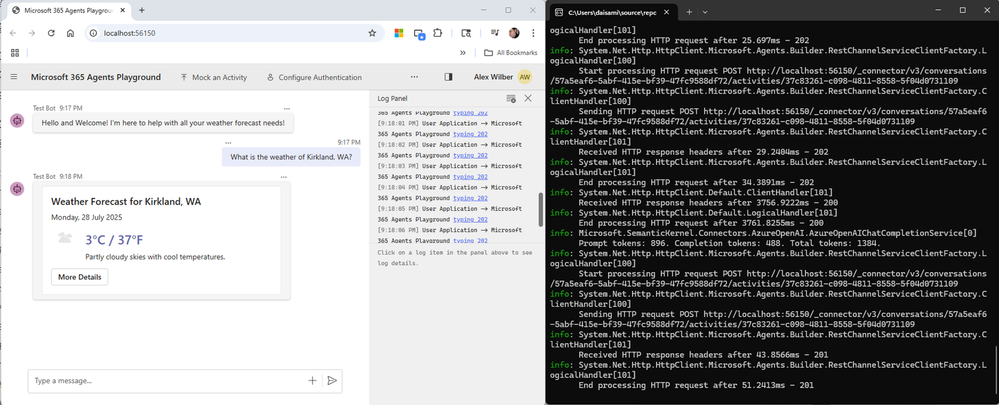Click the browser profile picture
The image size is (999, 405).
pos(514,33)
